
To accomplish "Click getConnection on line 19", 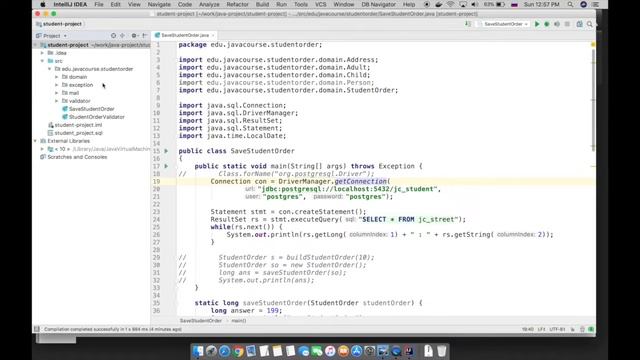I will pyautogui.click(x=360, y=181).
